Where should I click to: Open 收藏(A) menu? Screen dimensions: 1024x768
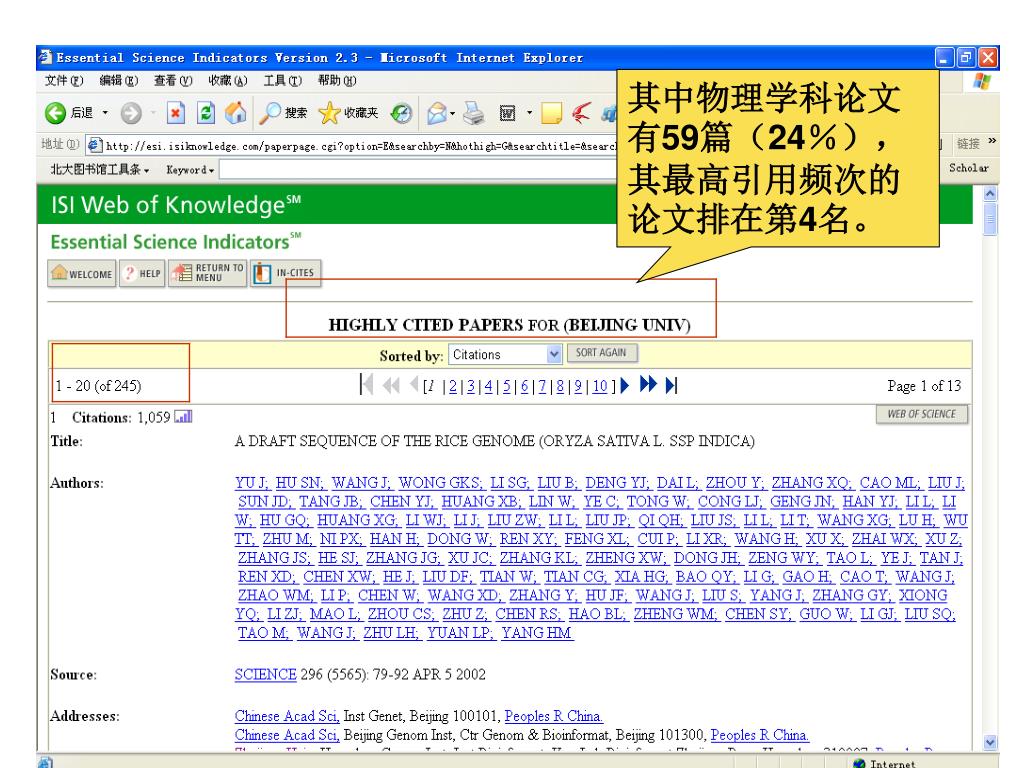click(227, 80)
